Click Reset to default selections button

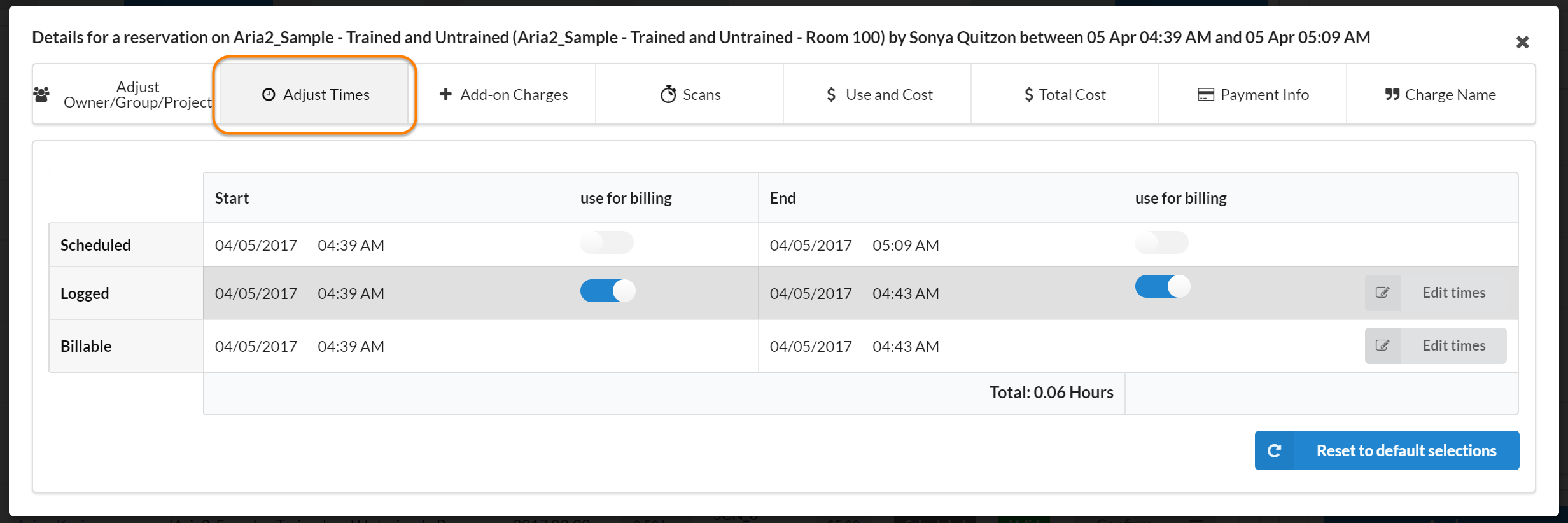pos(1406,450)
